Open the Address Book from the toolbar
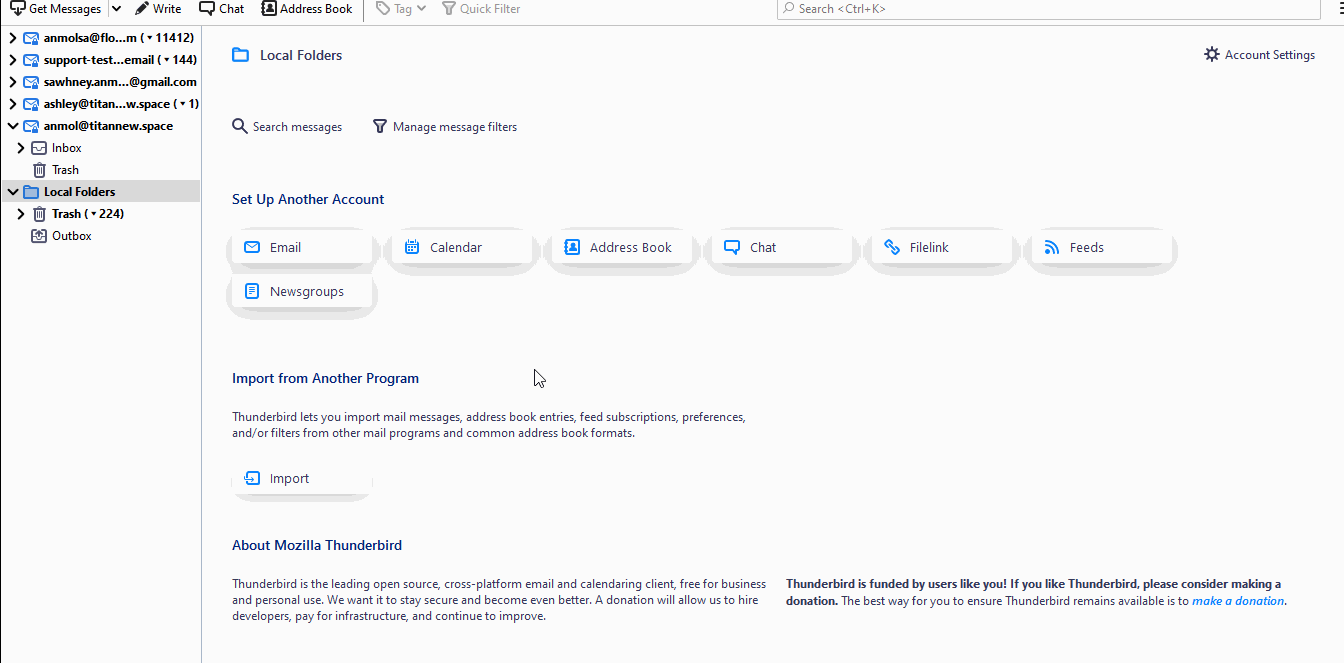The image size is (1344, 663). point(307,9)
